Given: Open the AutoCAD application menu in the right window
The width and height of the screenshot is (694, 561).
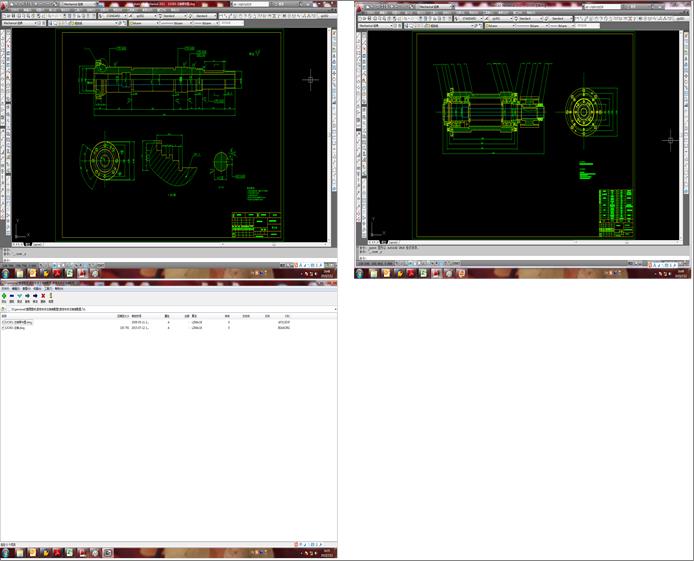Looking at the screenshot, I should tap(360, 8).
